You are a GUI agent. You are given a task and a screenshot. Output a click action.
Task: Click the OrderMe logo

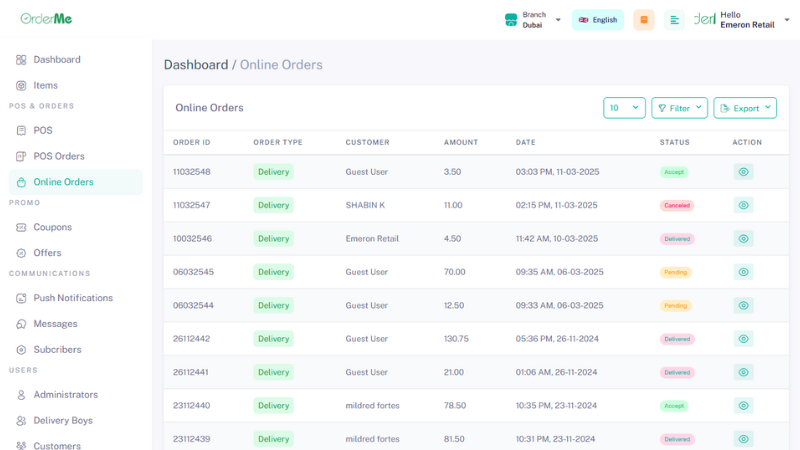(x=46, y=19)
